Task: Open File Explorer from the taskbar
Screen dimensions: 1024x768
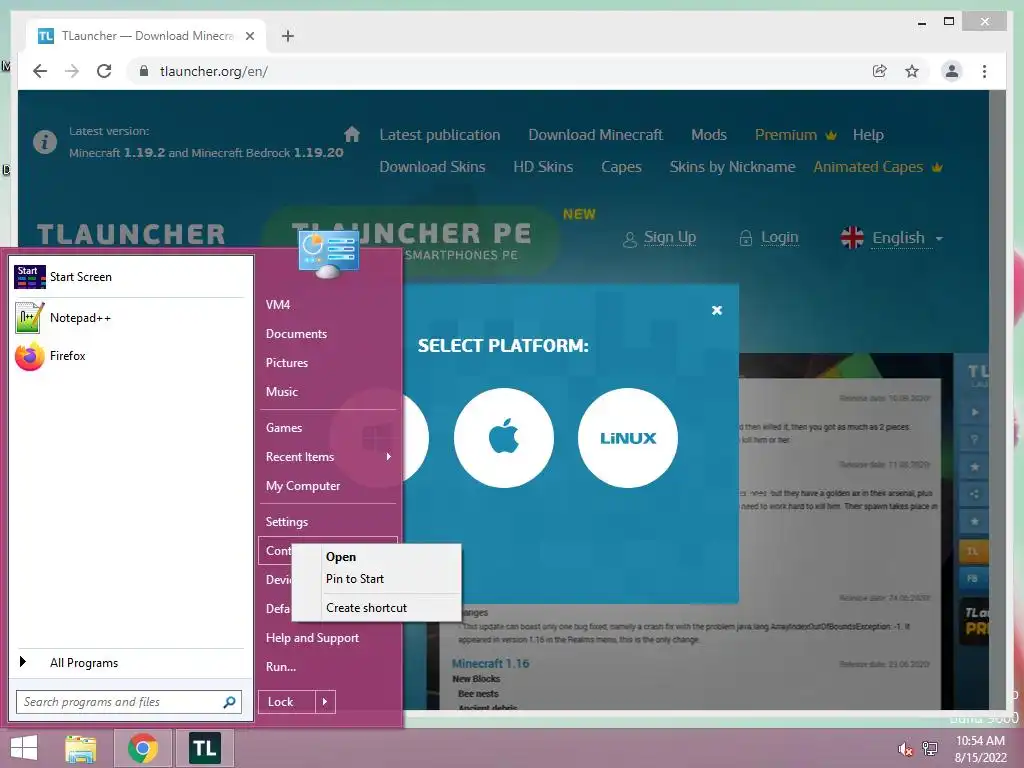Action: tap(81, 748)
